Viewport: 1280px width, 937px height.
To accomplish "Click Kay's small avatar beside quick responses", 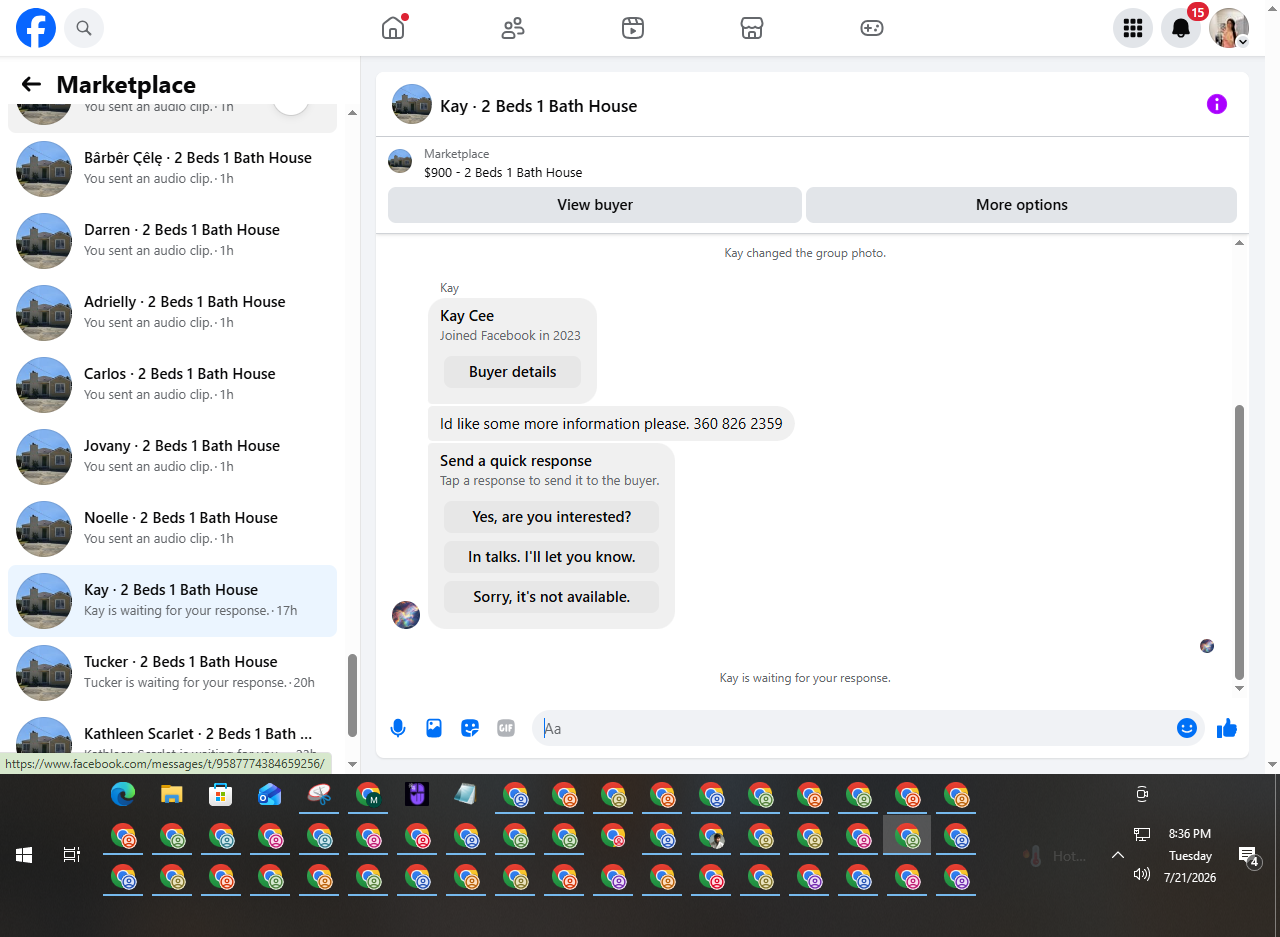I will (x=406, y=615).
